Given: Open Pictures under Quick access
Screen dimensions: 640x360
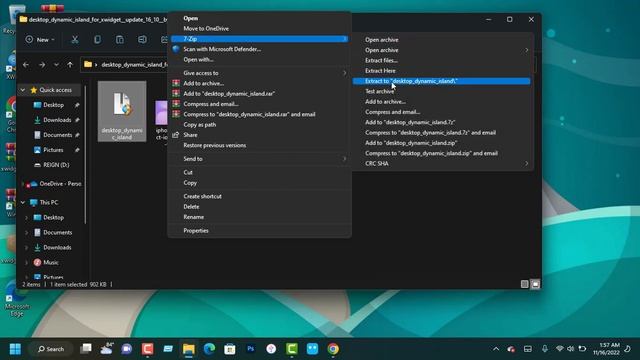Looking at the screenshot, I should 53,150.
